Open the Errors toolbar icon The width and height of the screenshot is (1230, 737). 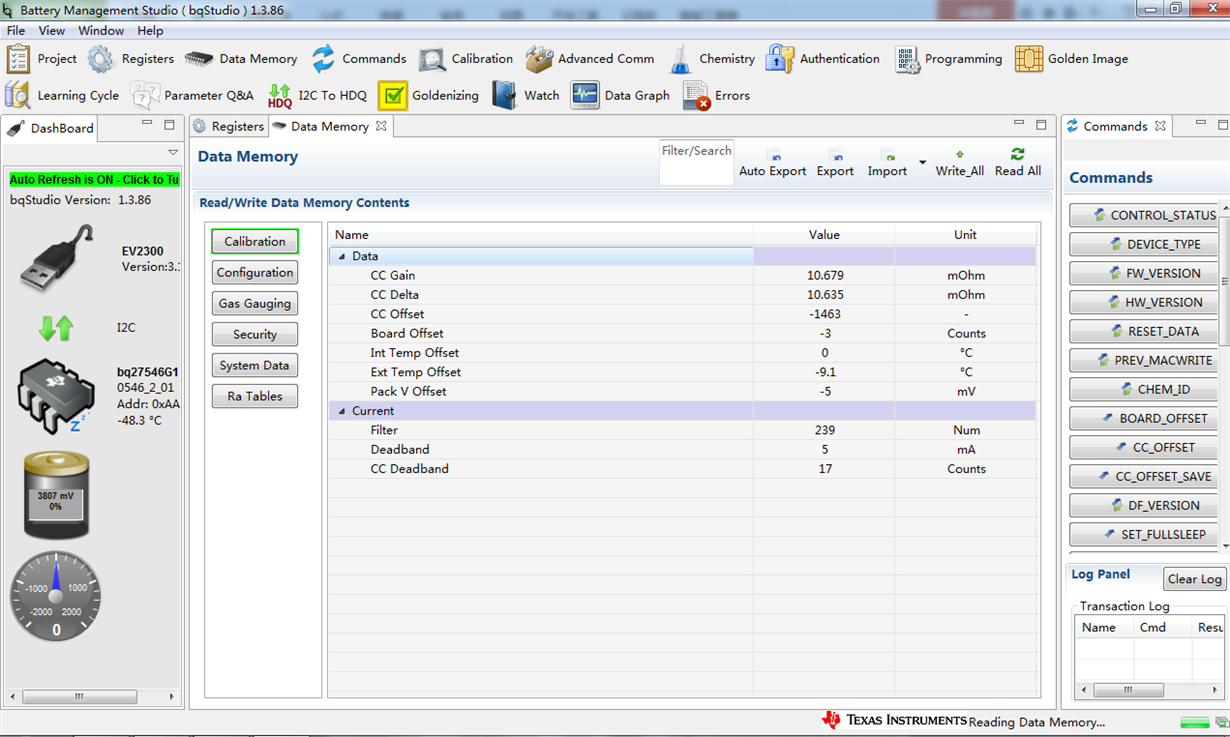(697, 96)
